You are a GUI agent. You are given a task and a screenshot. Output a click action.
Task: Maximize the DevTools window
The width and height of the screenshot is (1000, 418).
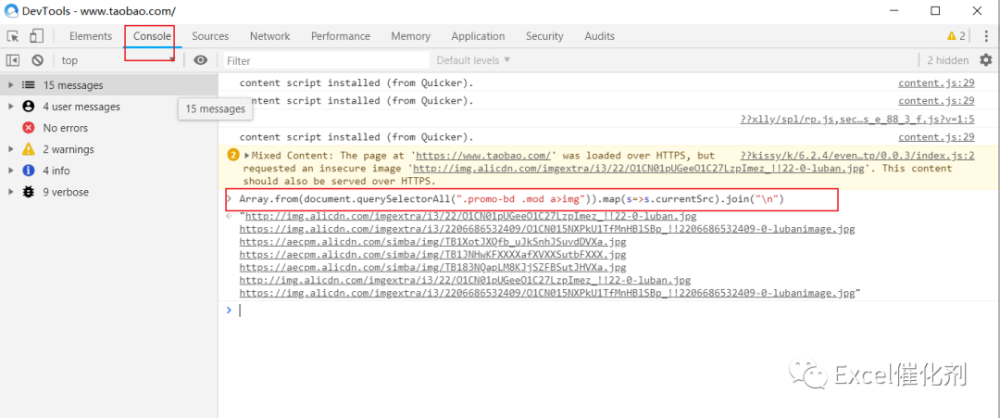tap(935, 11)
